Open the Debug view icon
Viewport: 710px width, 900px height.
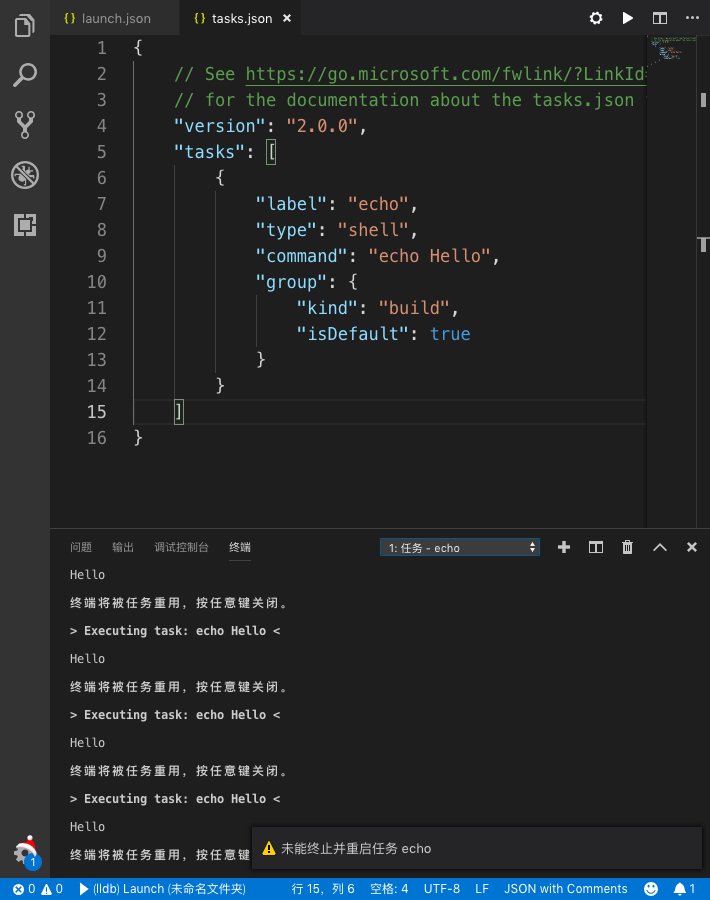click(24, 176)
